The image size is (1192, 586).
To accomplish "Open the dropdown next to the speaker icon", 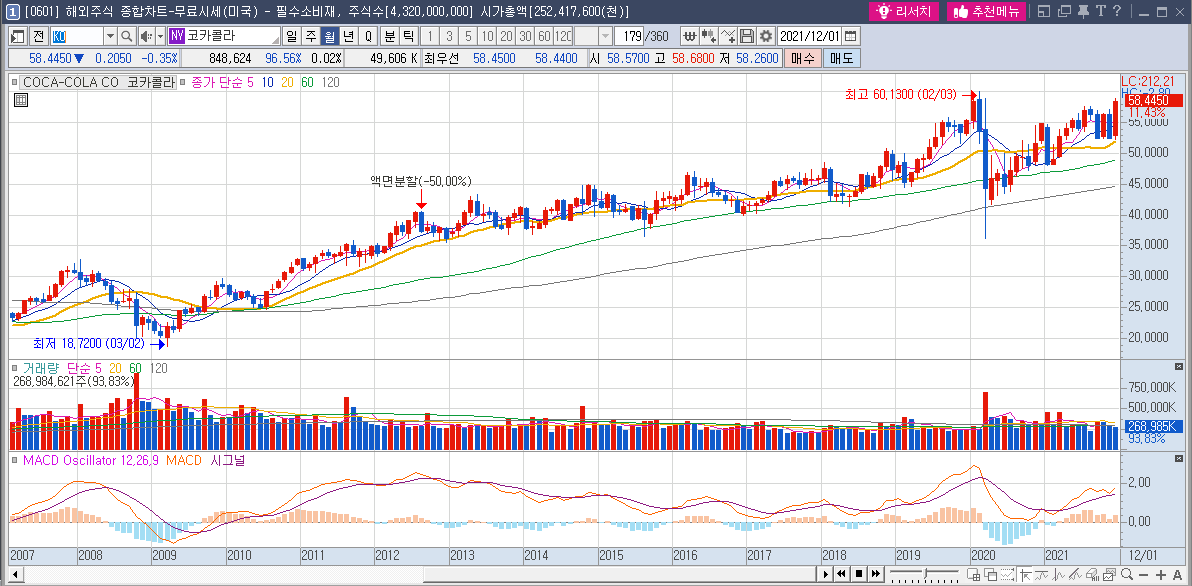I will coord(160,36).
